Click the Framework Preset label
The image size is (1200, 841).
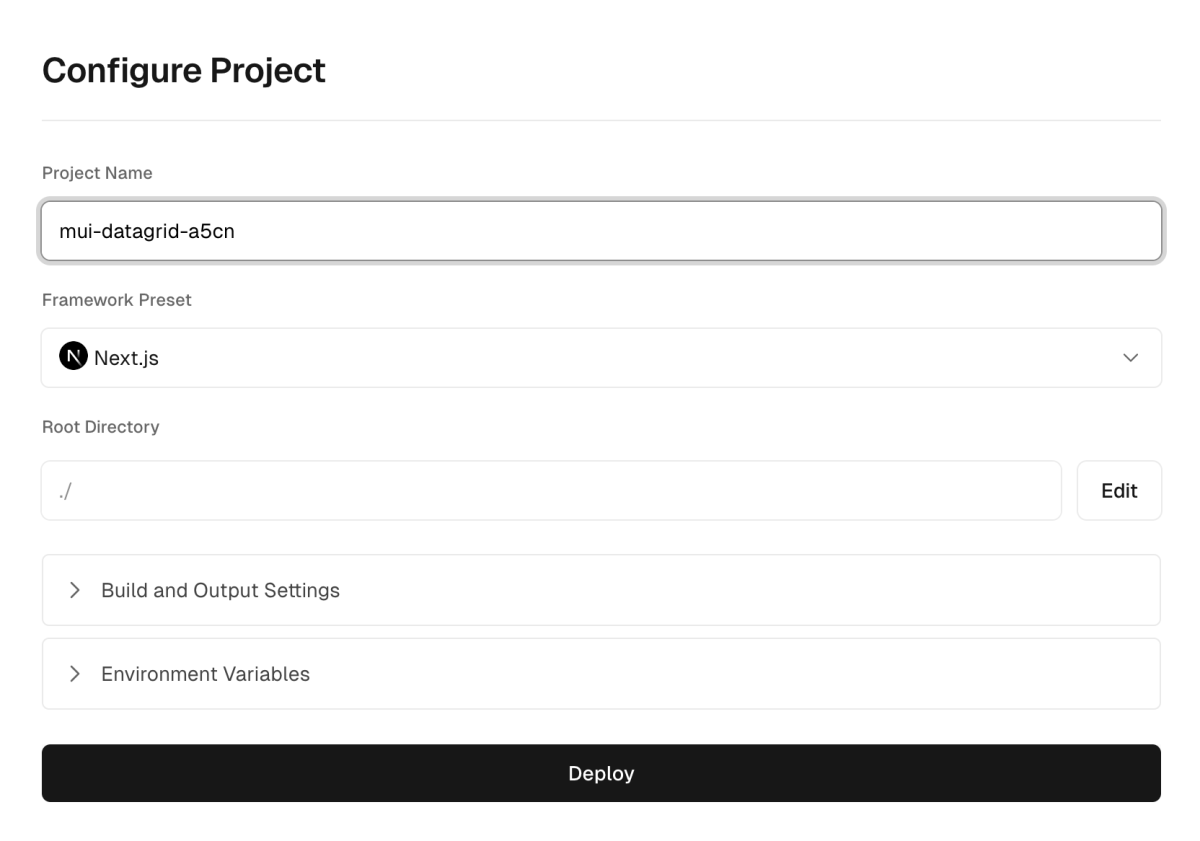pos(117,299)
